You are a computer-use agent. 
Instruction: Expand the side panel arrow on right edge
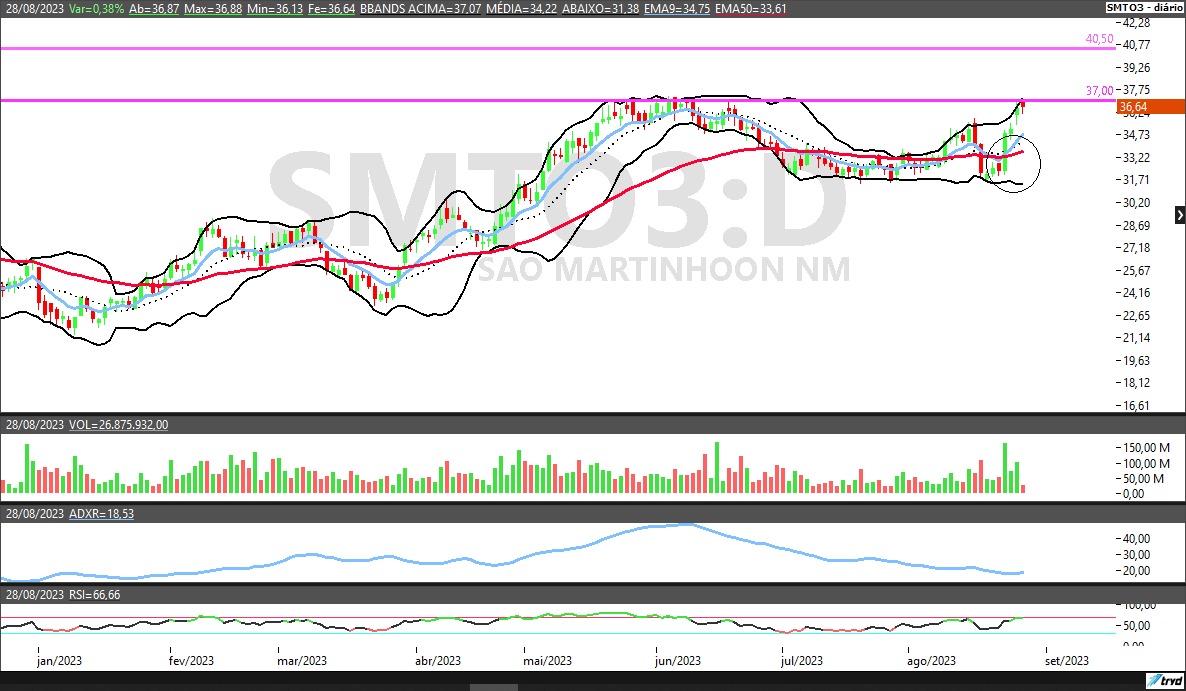tap(1180, 215)
